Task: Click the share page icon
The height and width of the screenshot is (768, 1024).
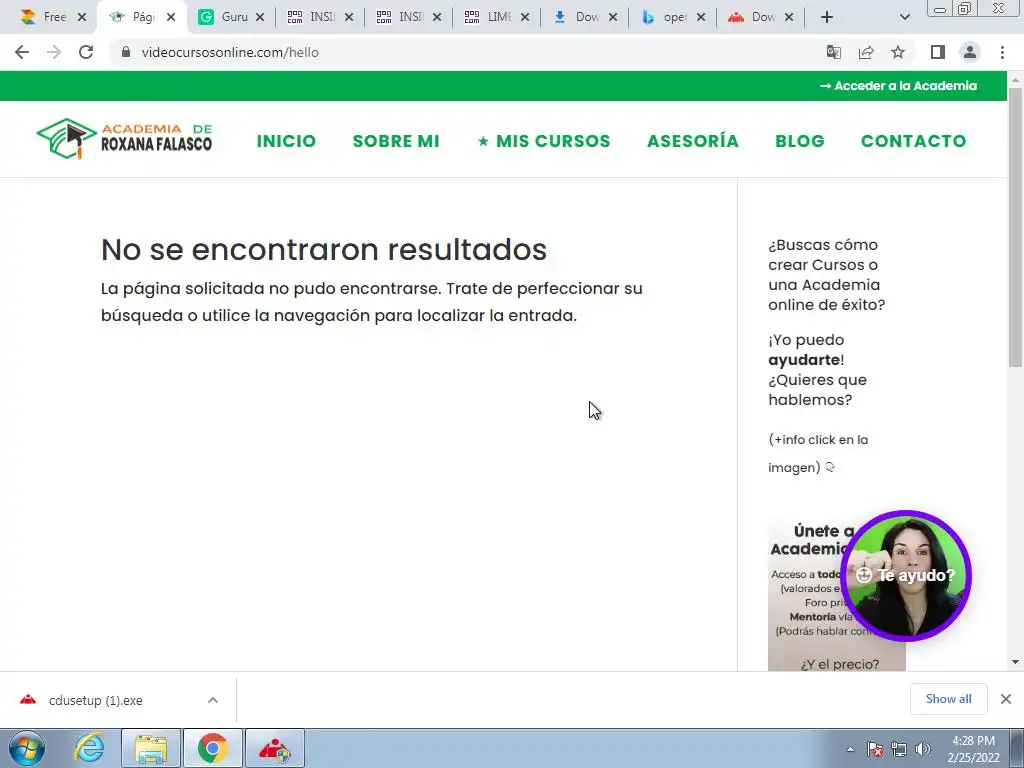Action: [x=866, y=52]
